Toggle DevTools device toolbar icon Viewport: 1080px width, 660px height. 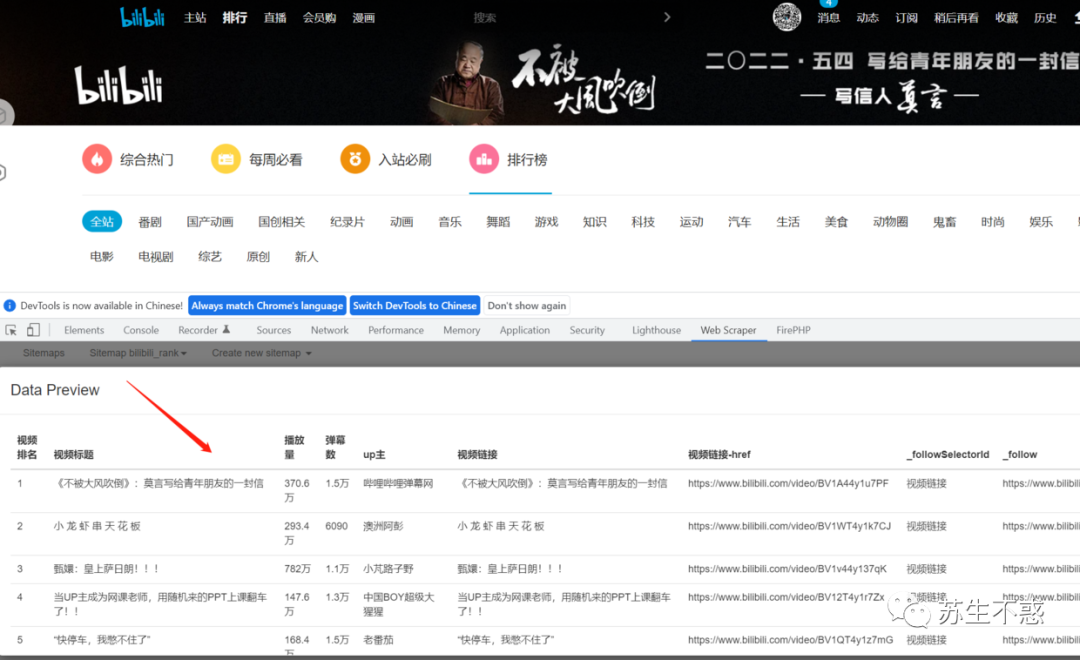point(33,330)
